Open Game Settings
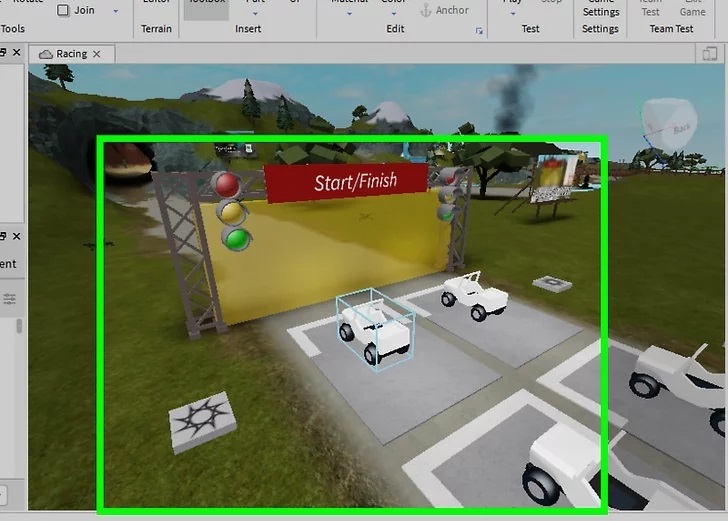The image size is (728, 521). 601,9
